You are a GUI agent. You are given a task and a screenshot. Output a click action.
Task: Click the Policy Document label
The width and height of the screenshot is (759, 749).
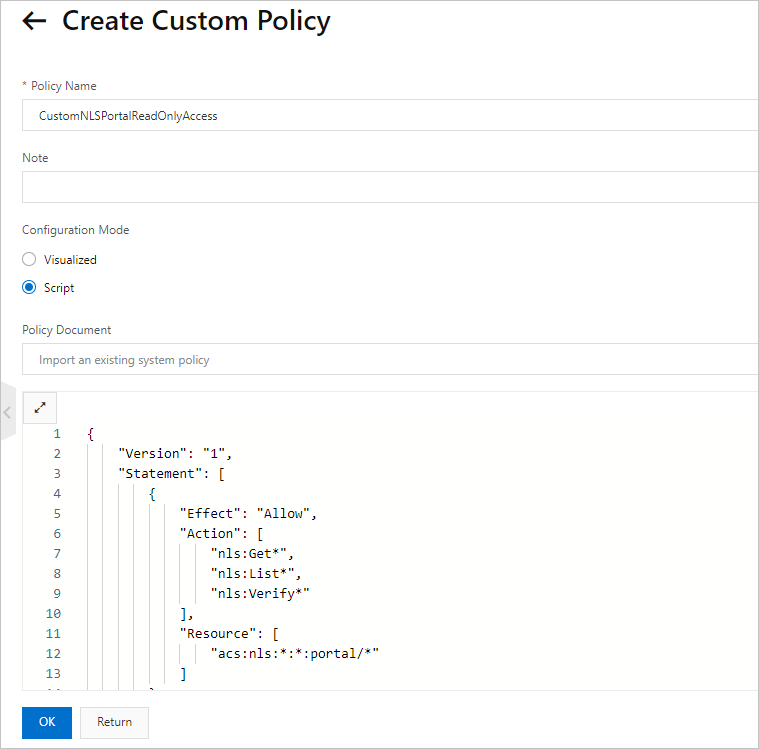pos(66,330)
